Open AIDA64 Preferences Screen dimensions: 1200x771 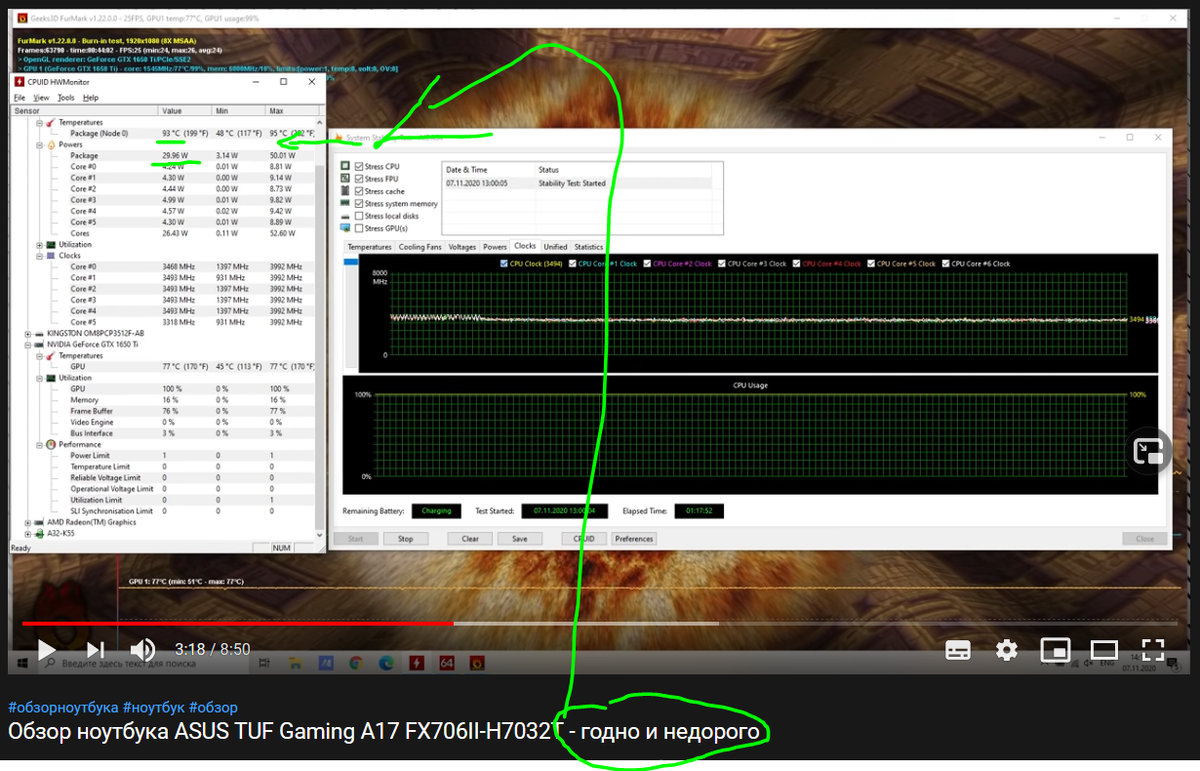tap(634, 538)
